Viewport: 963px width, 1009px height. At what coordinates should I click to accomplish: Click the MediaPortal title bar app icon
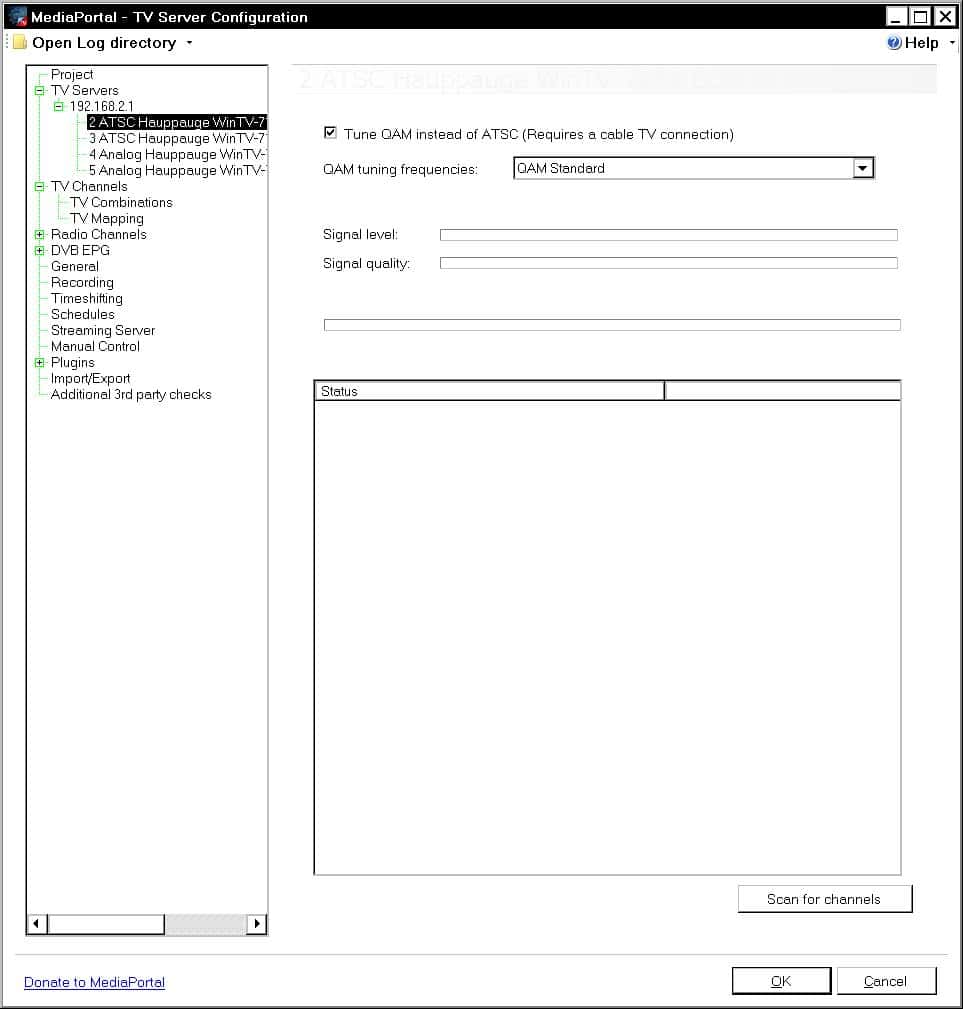tap(18, 17)
